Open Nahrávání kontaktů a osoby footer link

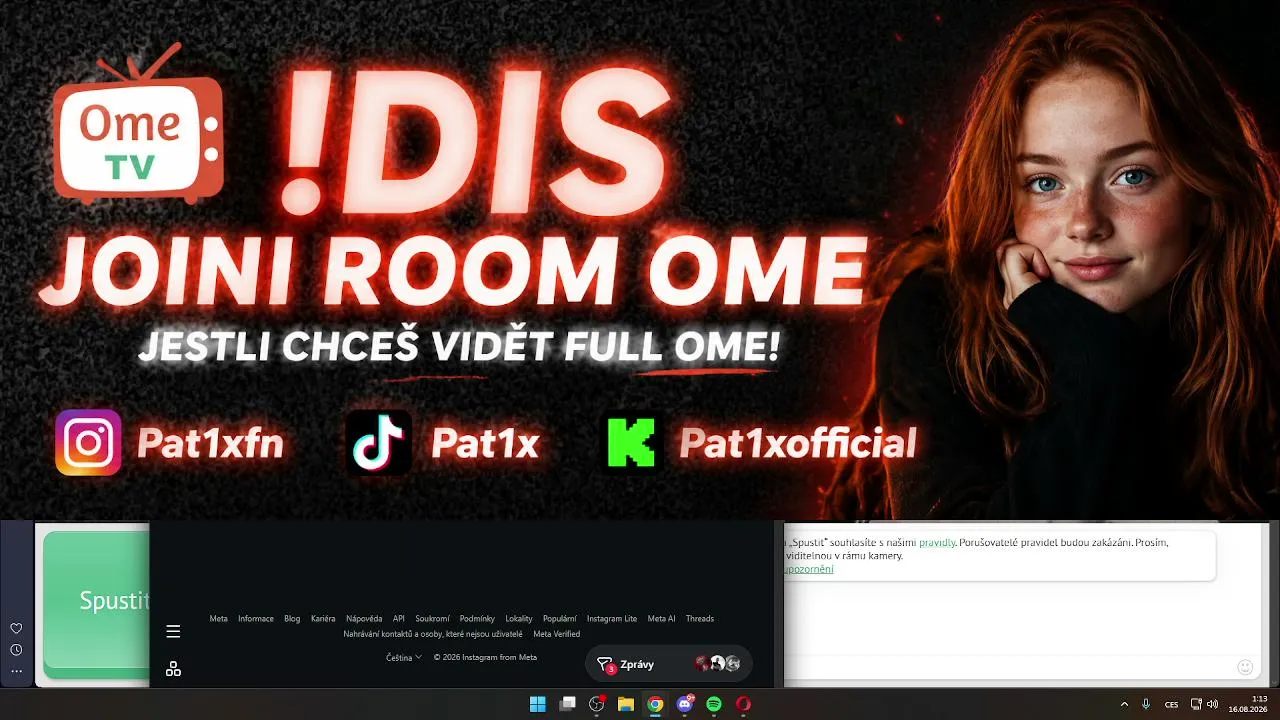433,634
